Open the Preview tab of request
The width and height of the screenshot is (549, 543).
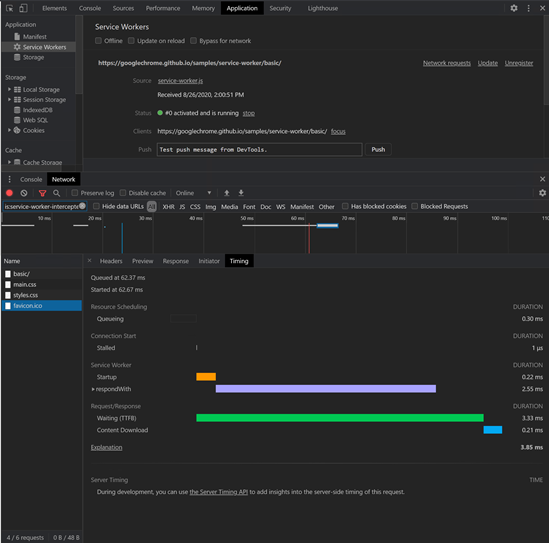[x=143, y=261]
